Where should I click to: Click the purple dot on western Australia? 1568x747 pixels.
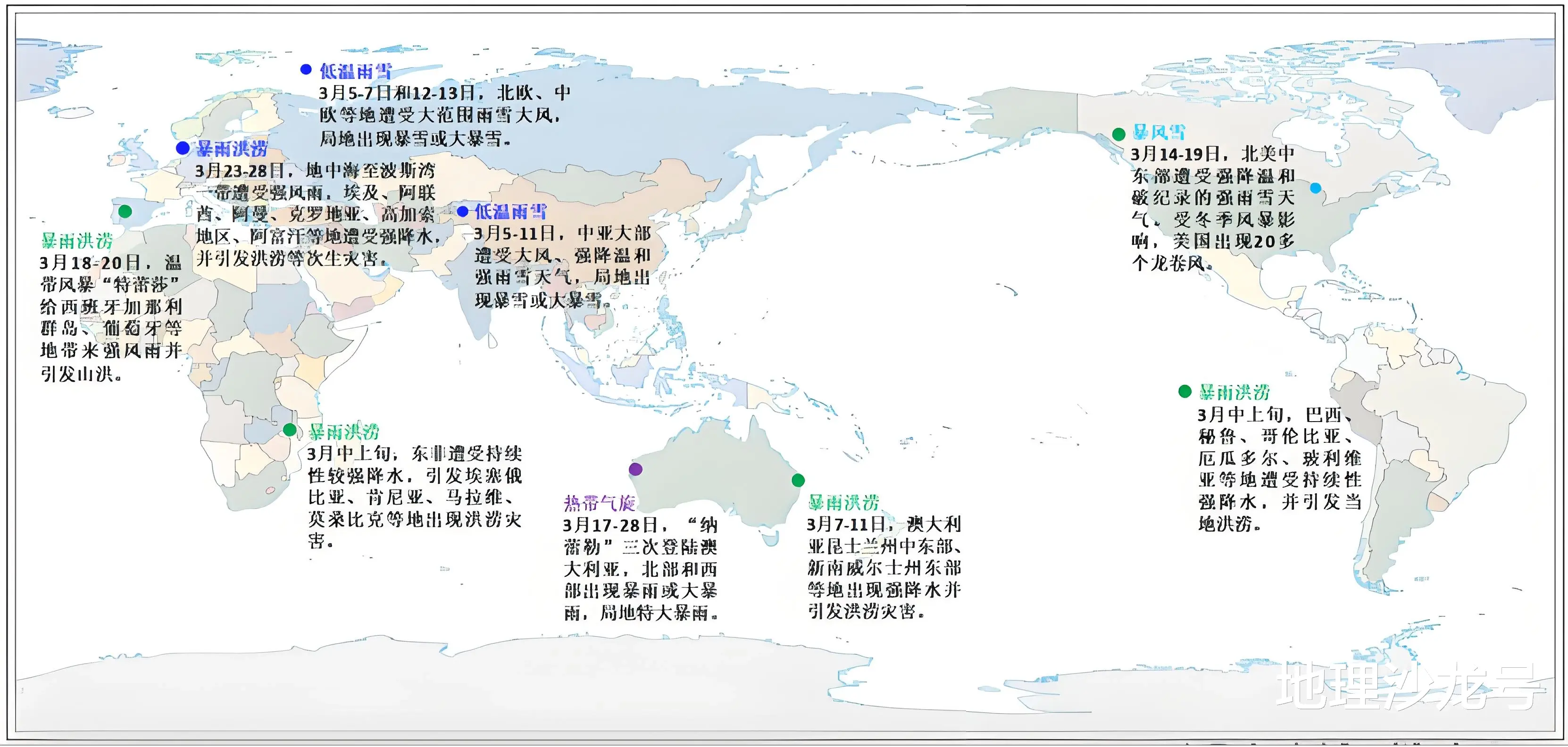[x=635, y=468]
